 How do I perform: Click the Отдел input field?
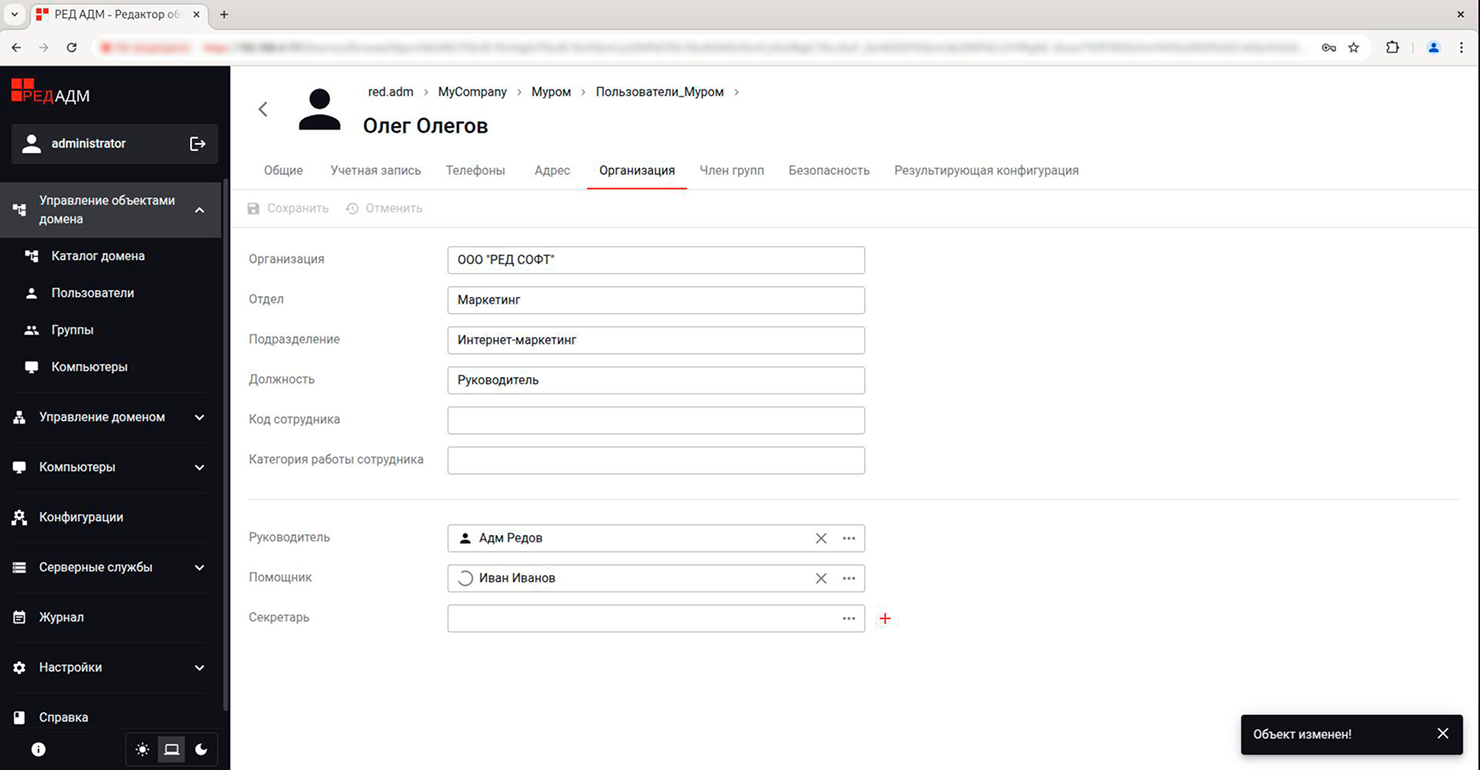pos(656,300)
